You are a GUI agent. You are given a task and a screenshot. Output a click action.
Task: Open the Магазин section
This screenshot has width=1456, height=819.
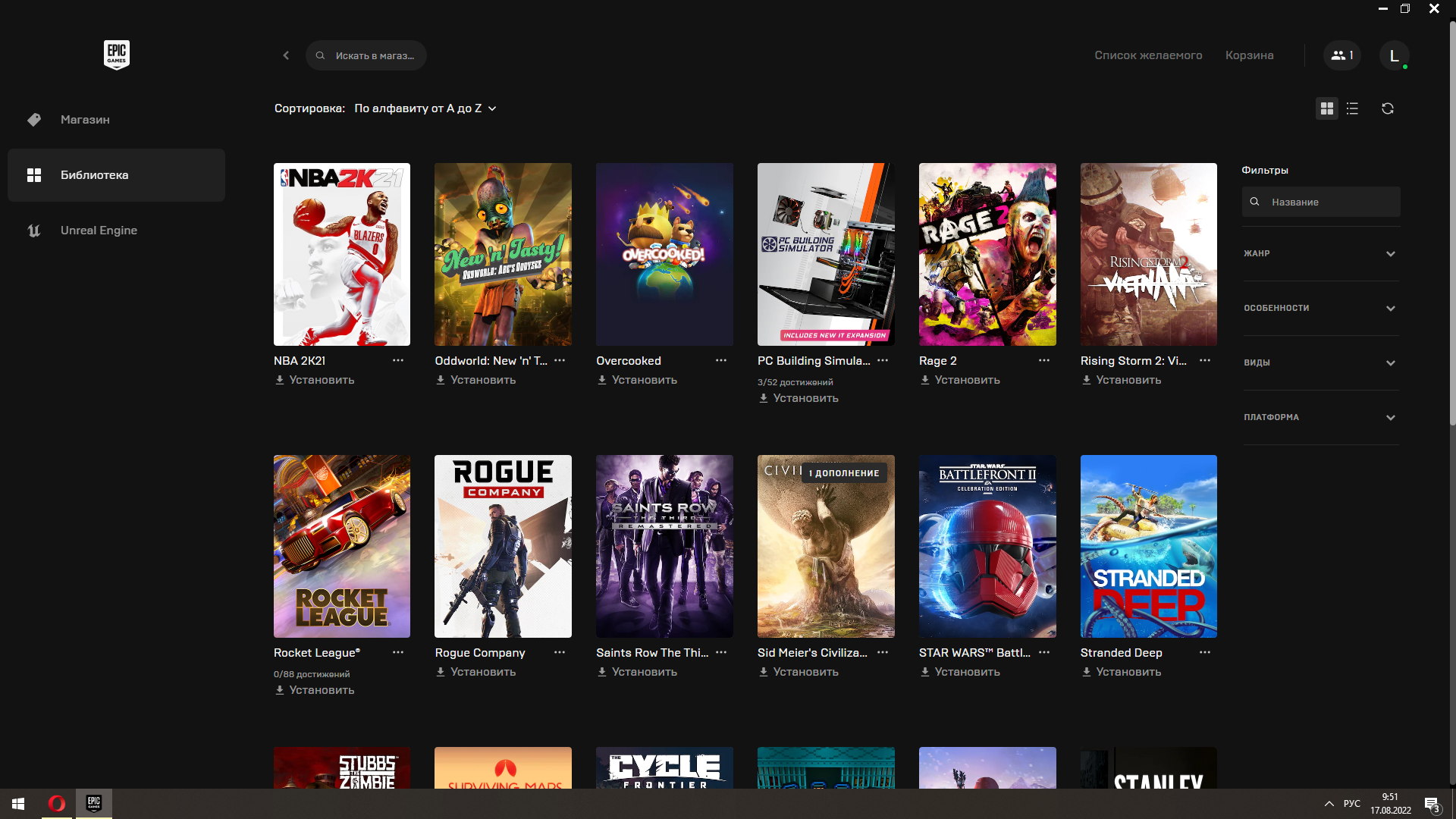tap(116, 120)
